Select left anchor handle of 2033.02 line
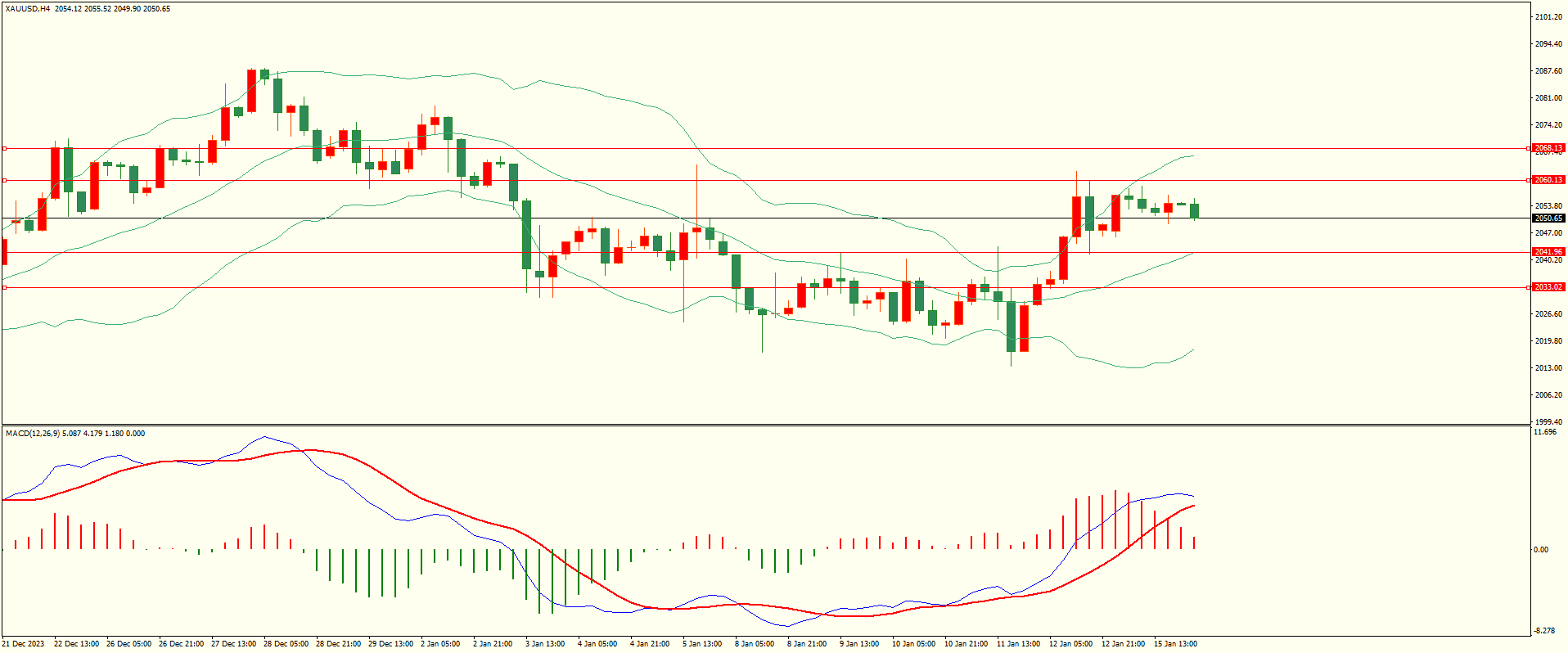The image size is (1568, 653). pos(4,287)
